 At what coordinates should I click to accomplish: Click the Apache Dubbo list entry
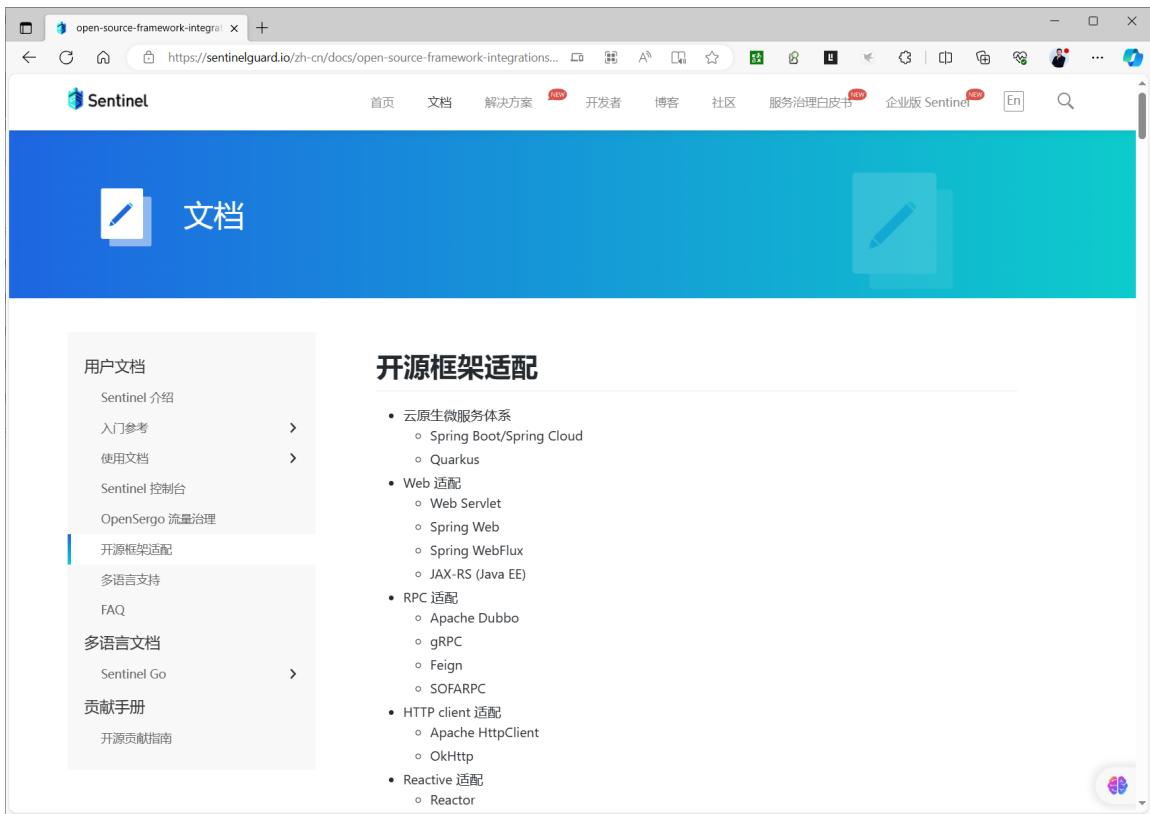(475, 617)
